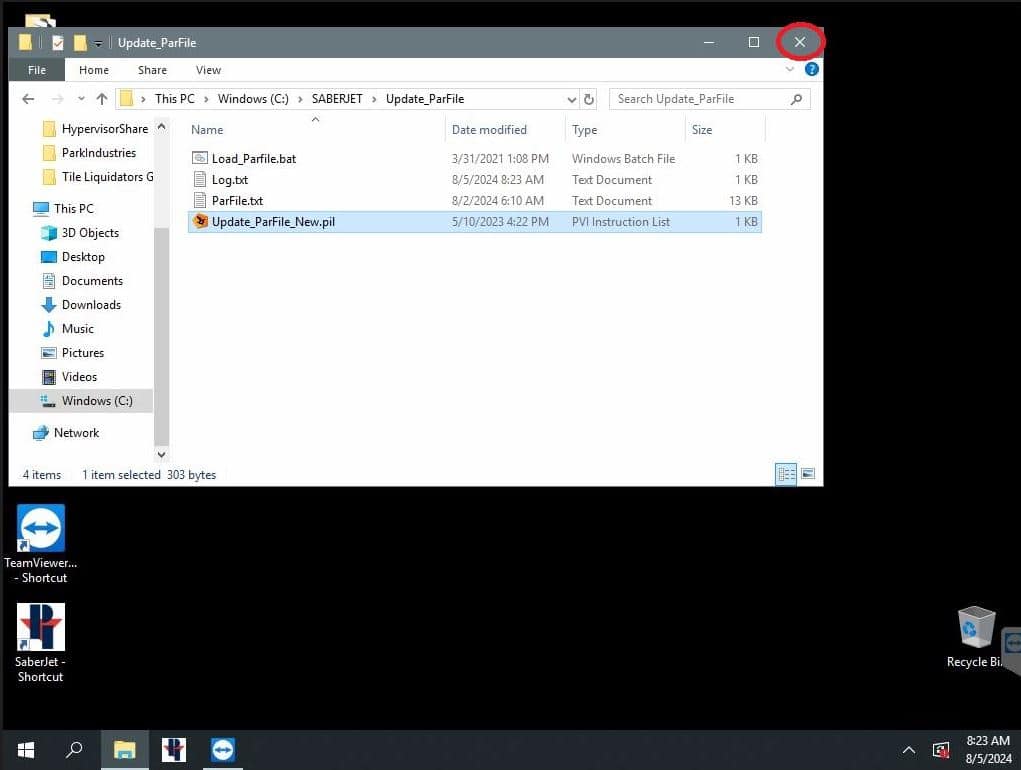Click the Back navigation arrow
1021x770 pixels.
28,99
